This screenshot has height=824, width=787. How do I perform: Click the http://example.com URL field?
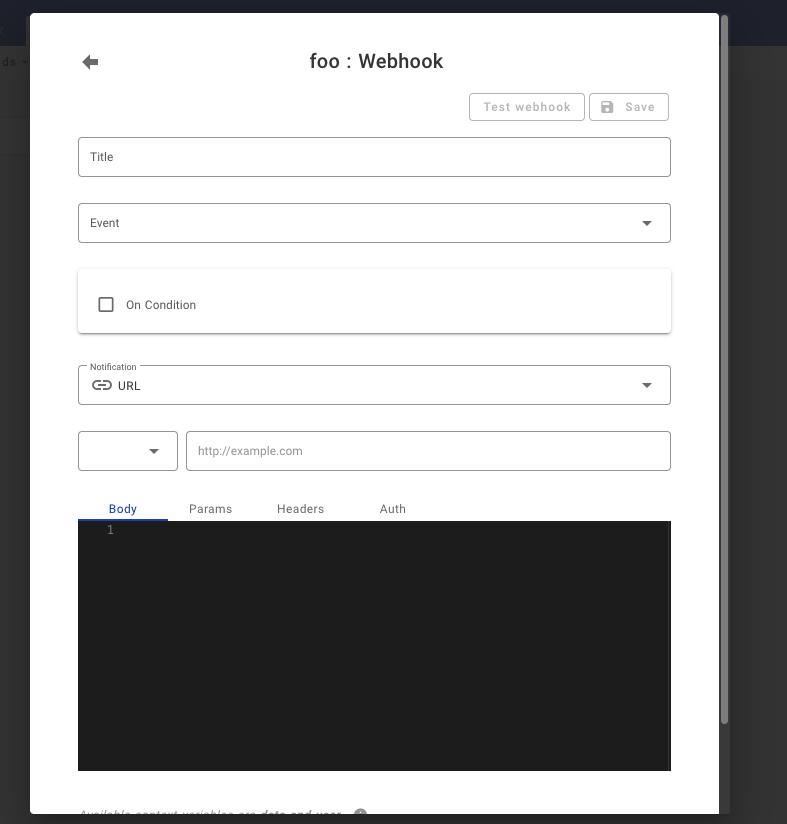[x=428, y=451]
